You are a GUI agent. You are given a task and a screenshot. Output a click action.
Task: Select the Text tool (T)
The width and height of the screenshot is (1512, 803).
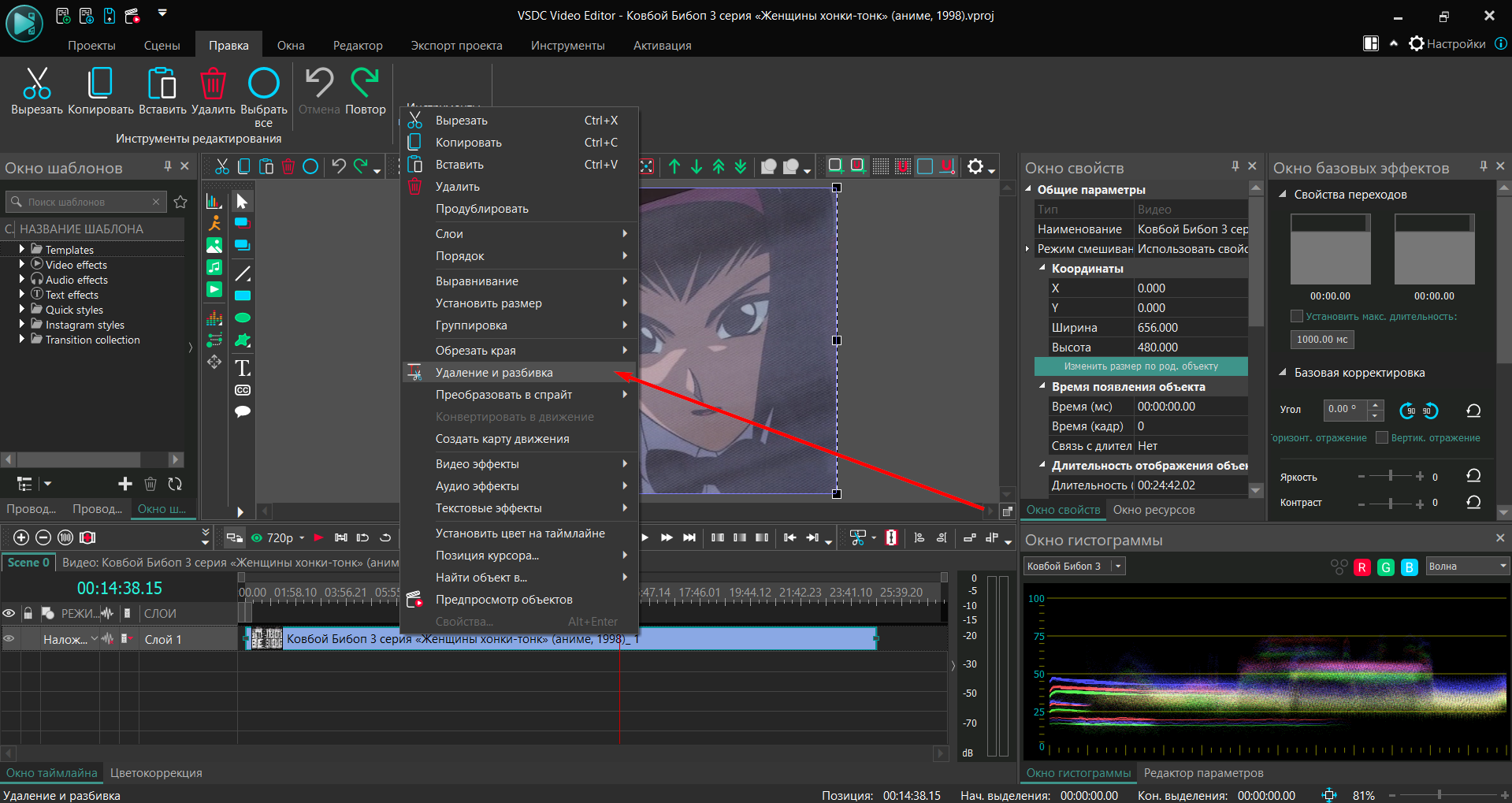coord(242,368)
